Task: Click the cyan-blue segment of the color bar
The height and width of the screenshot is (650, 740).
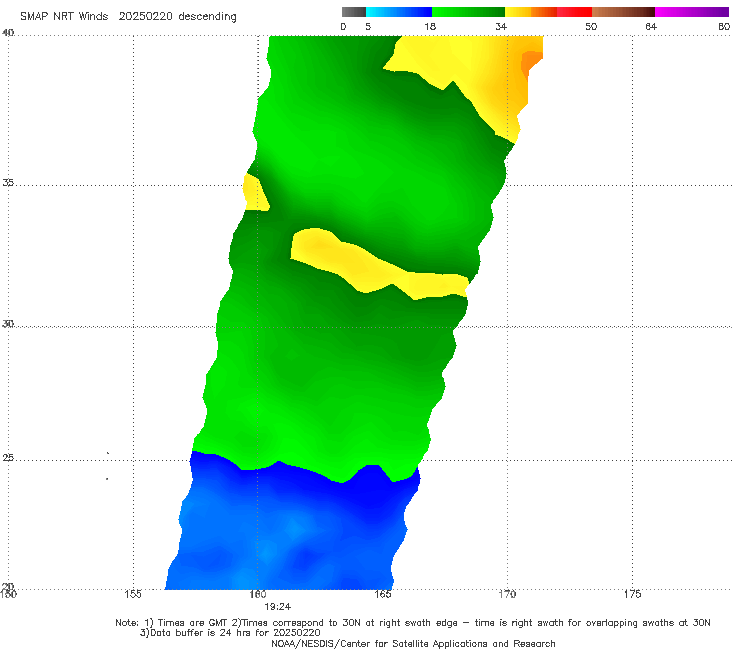Action: (x=399, y=12)
